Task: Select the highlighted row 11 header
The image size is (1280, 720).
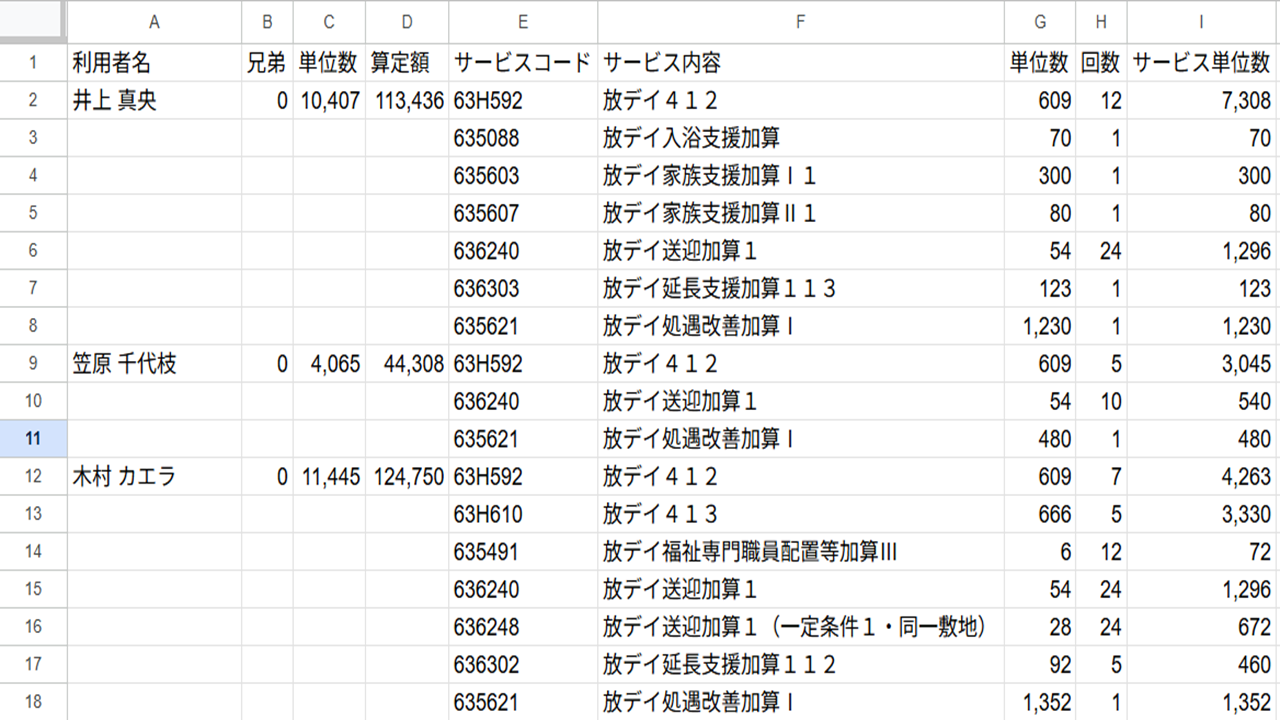Action: click(33, 439)
